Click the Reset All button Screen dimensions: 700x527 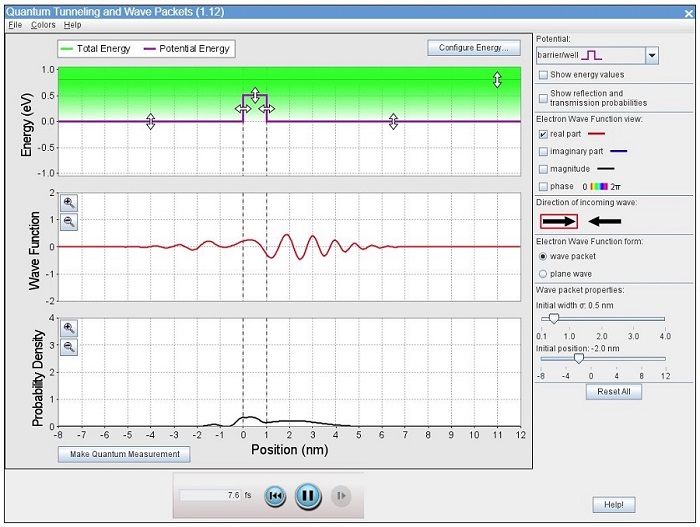(x=614, y=392)
